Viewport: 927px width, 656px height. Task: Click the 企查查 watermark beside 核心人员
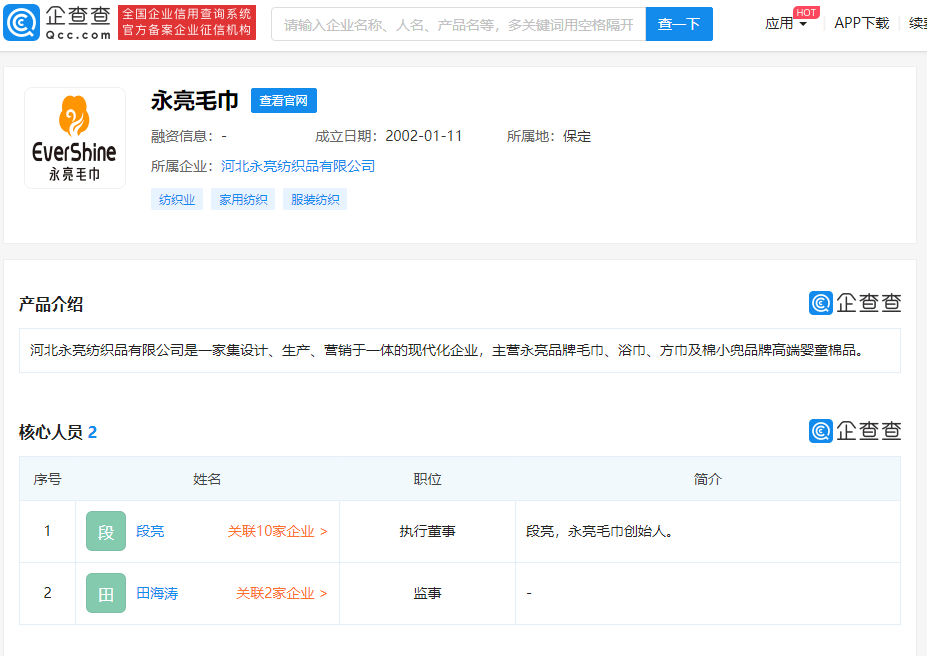tap(856, 431)
